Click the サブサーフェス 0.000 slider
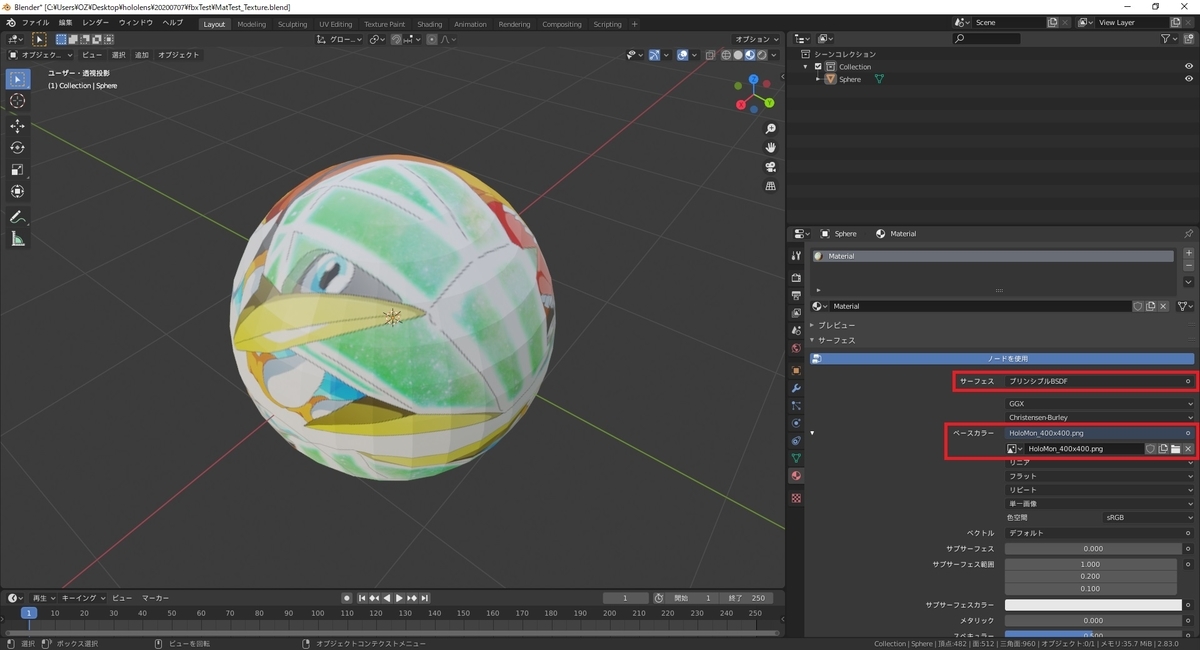Viewport: 1200px width, 650px height. [1093, 549]
